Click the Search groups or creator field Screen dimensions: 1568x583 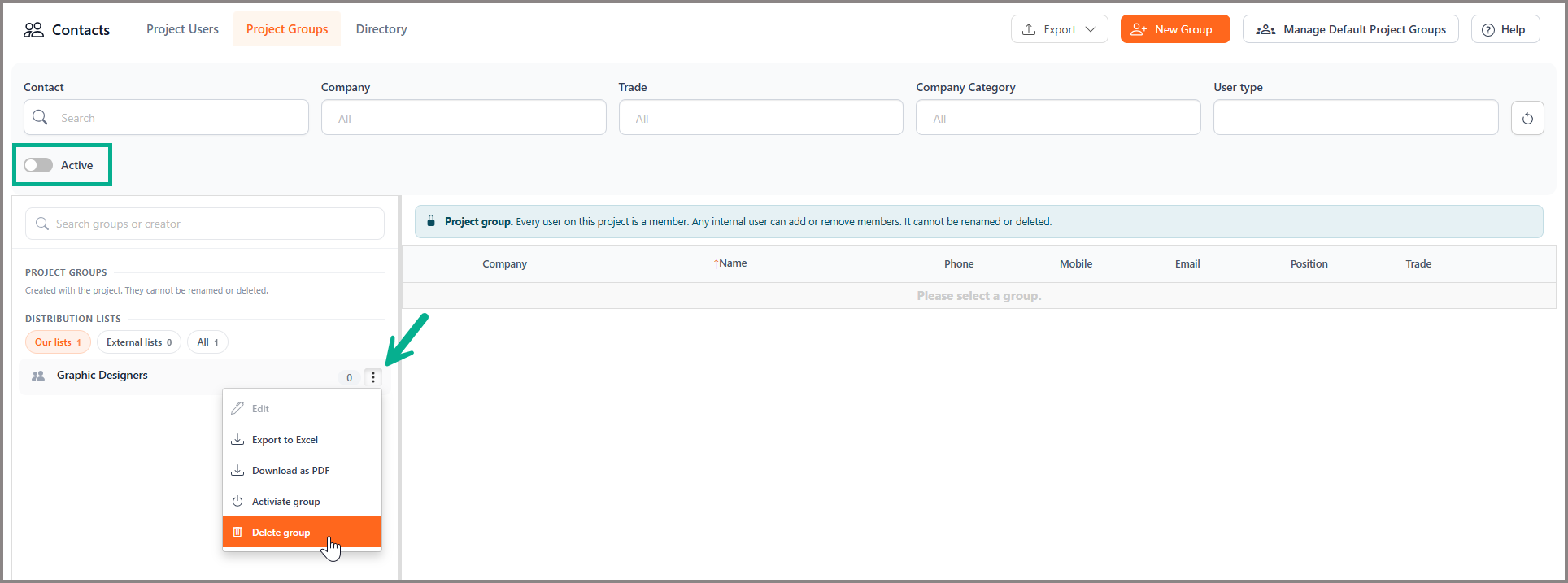(x=205, y=224)
